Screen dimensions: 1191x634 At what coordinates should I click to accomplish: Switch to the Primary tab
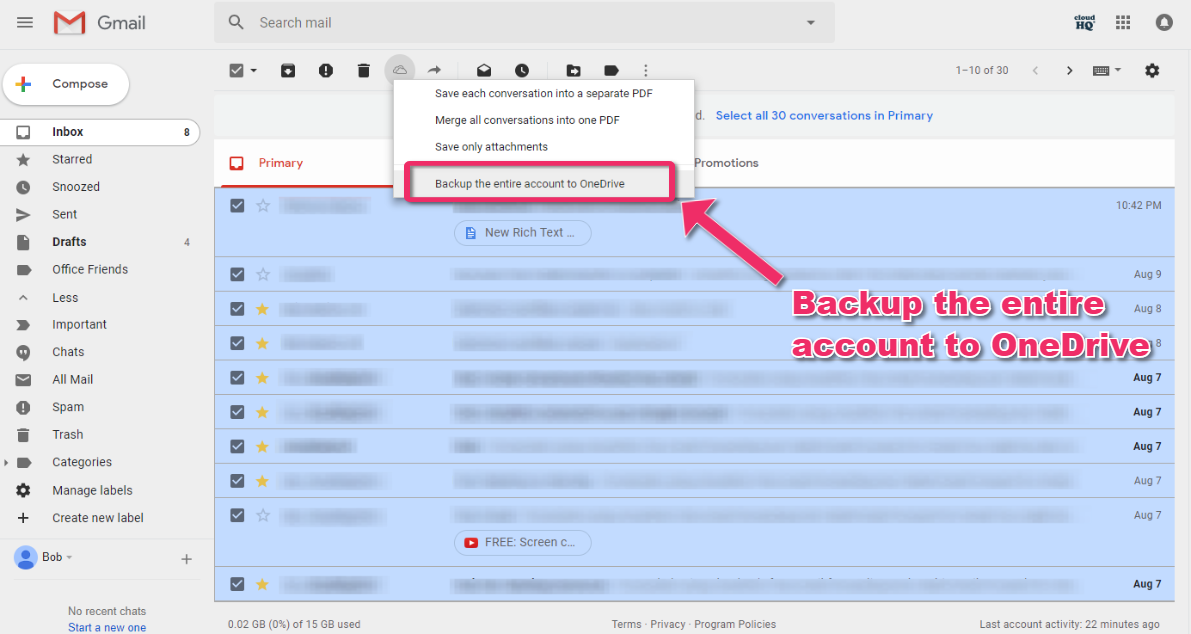coord(280,163)
